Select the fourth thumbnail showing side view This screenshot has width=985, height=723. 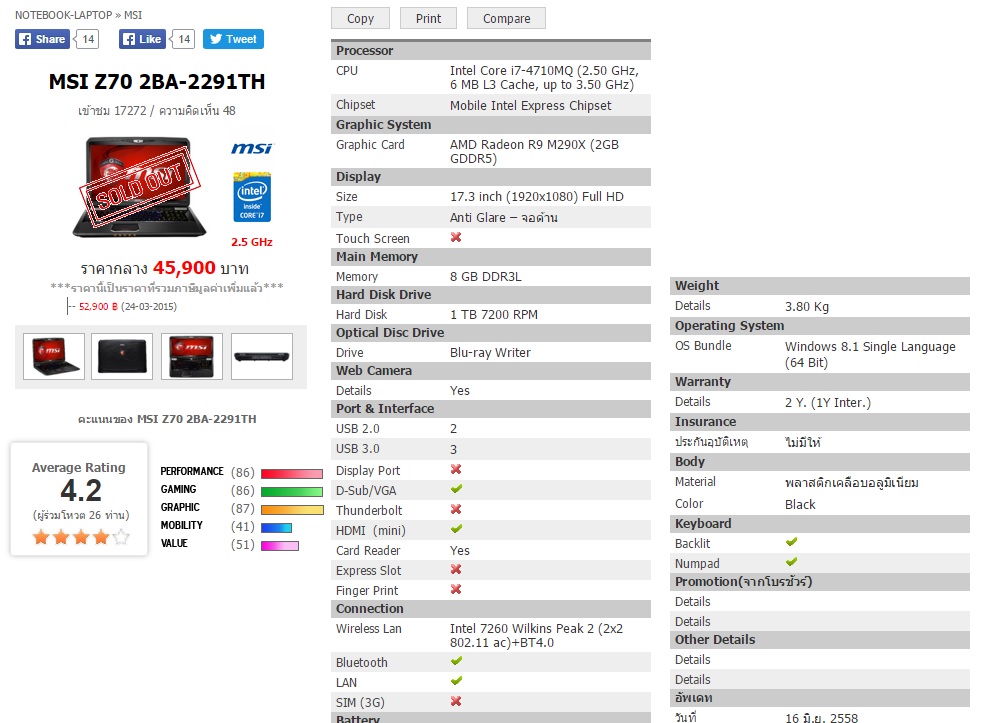262,356
